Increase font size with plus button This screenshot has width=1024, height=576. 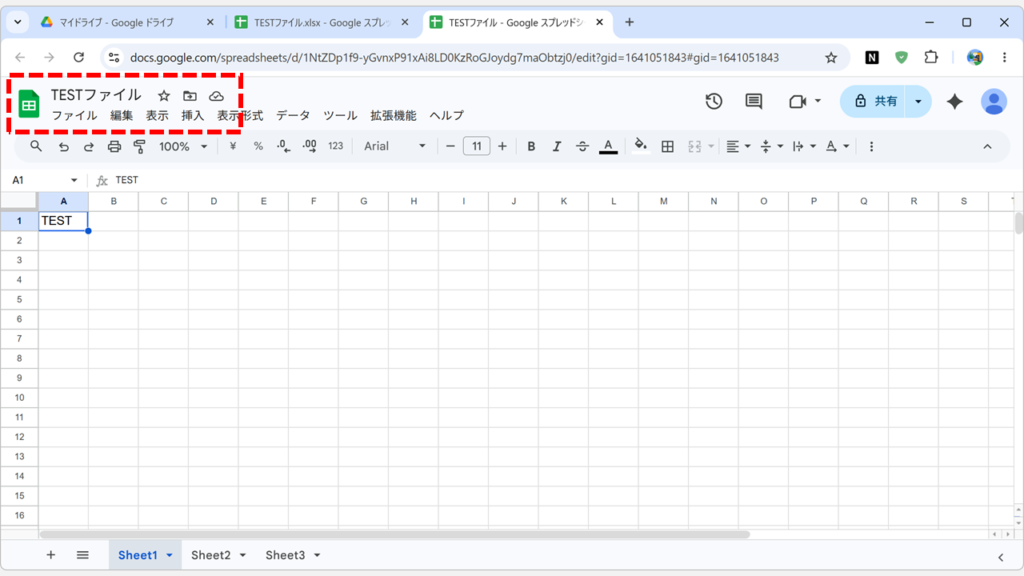tap(502, 146)
